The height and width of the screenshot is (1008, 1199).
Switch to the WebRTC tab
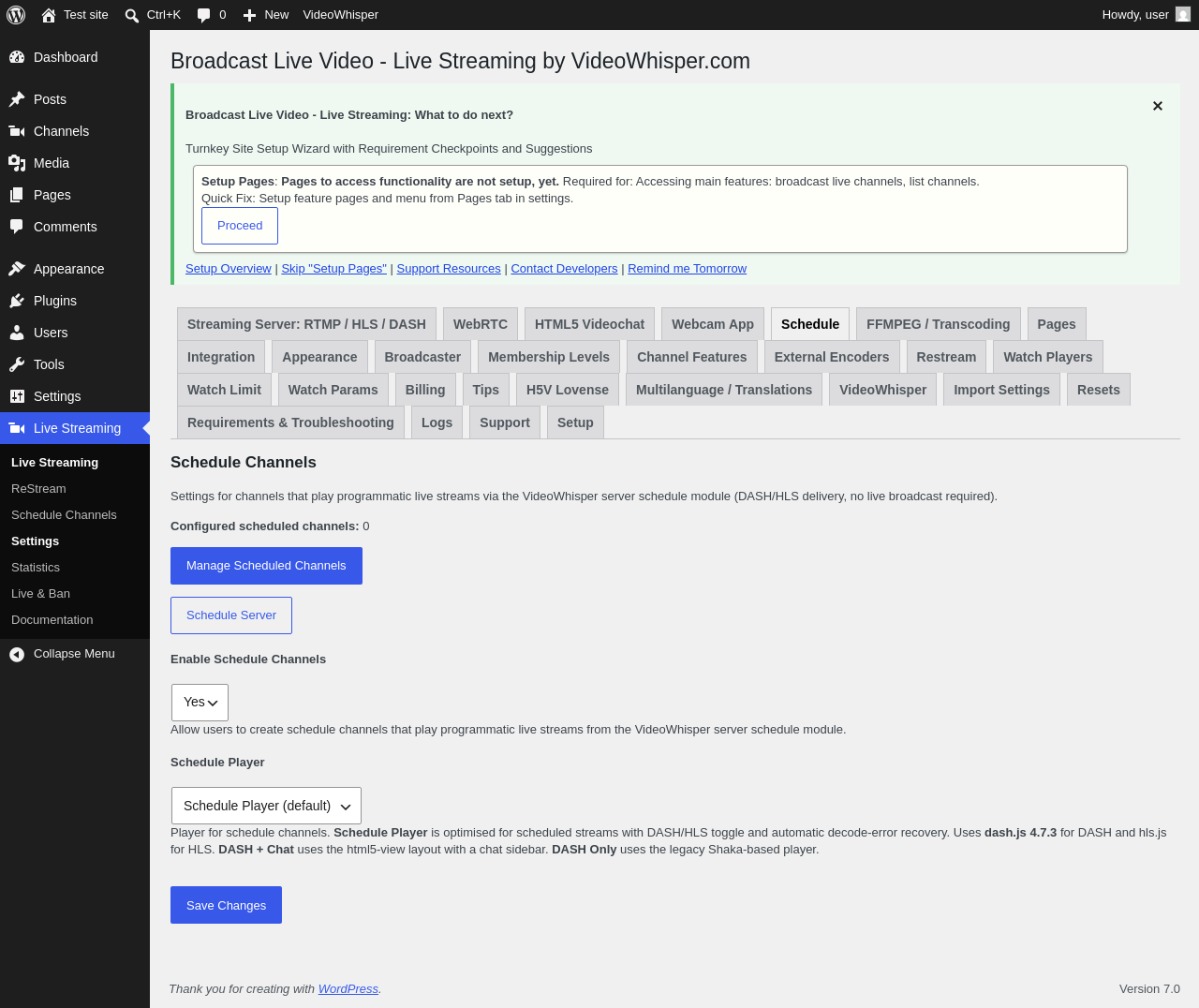(x=481, y=324)
